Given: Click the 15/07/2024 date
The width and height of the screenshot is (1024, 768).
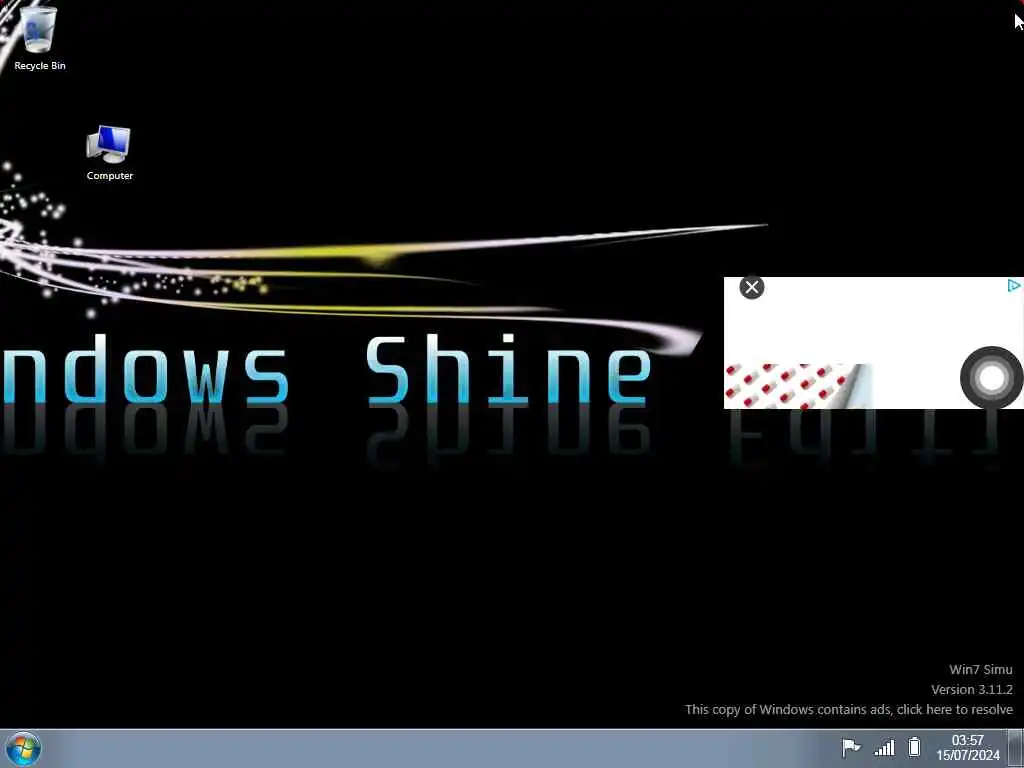Looking at the screenshot, I should tap(968, 756).
